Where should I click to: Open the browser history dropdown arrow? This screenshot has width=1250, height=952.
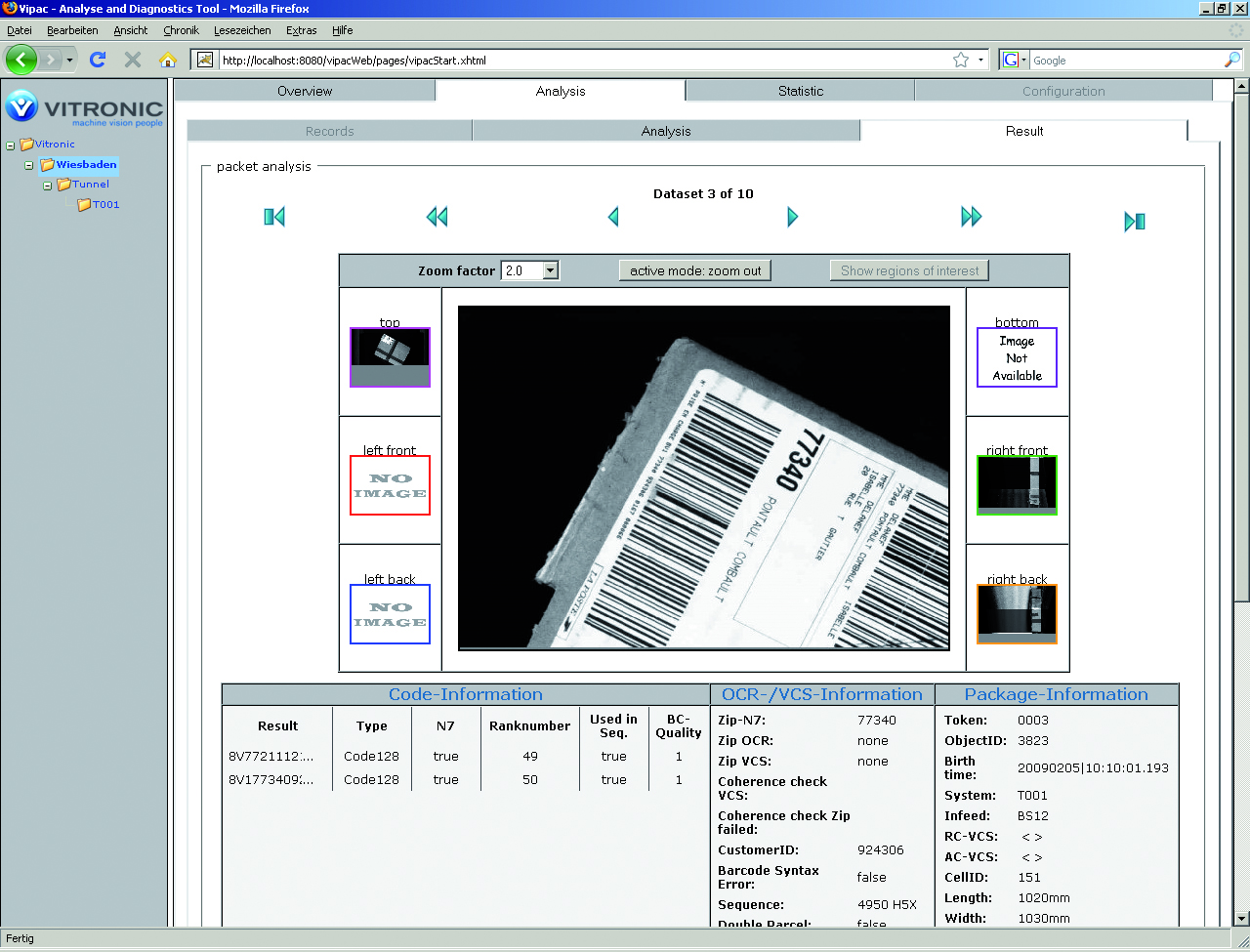(70, 61)
